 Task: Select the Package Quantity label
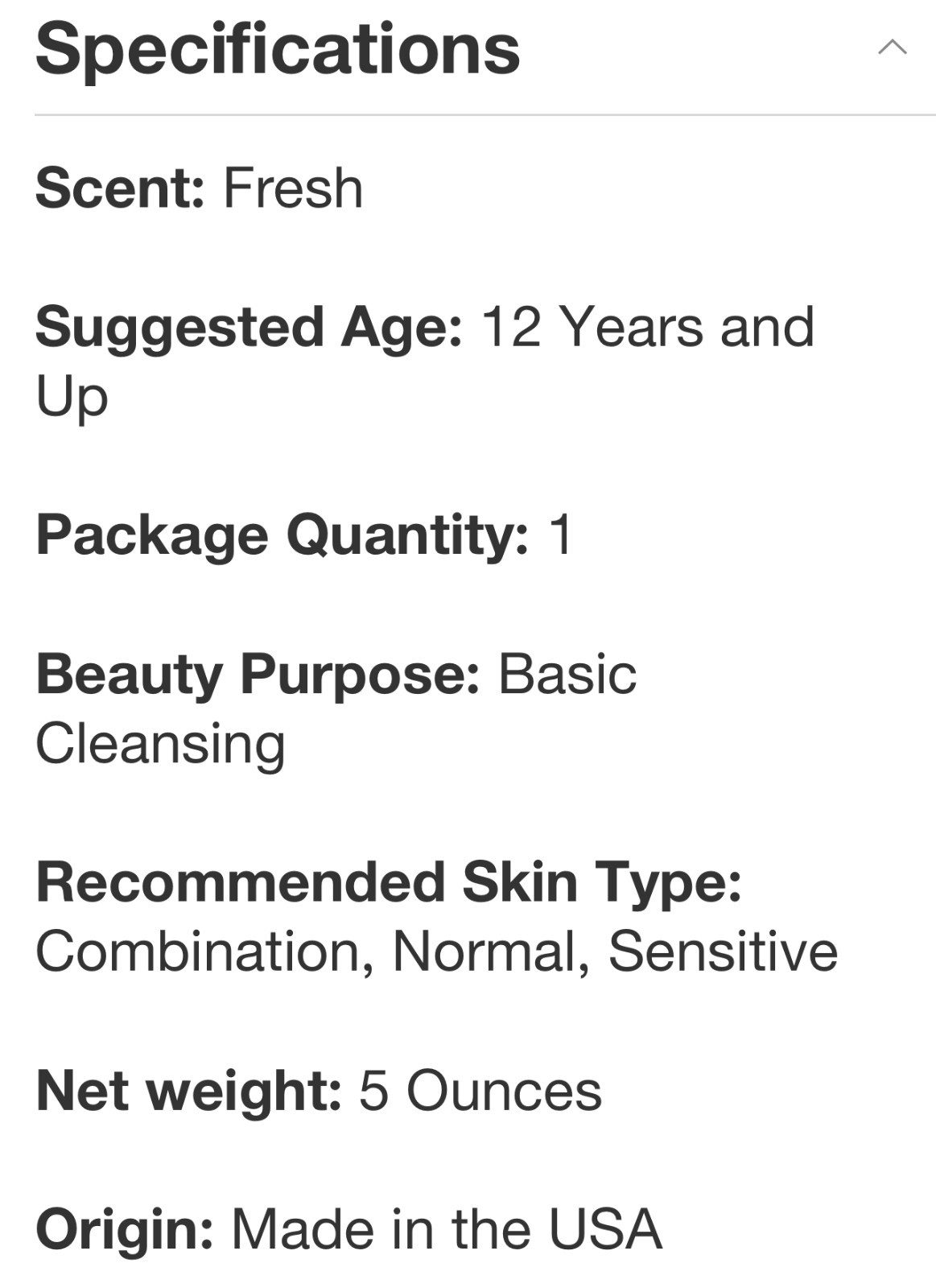[x=282, y=536]
